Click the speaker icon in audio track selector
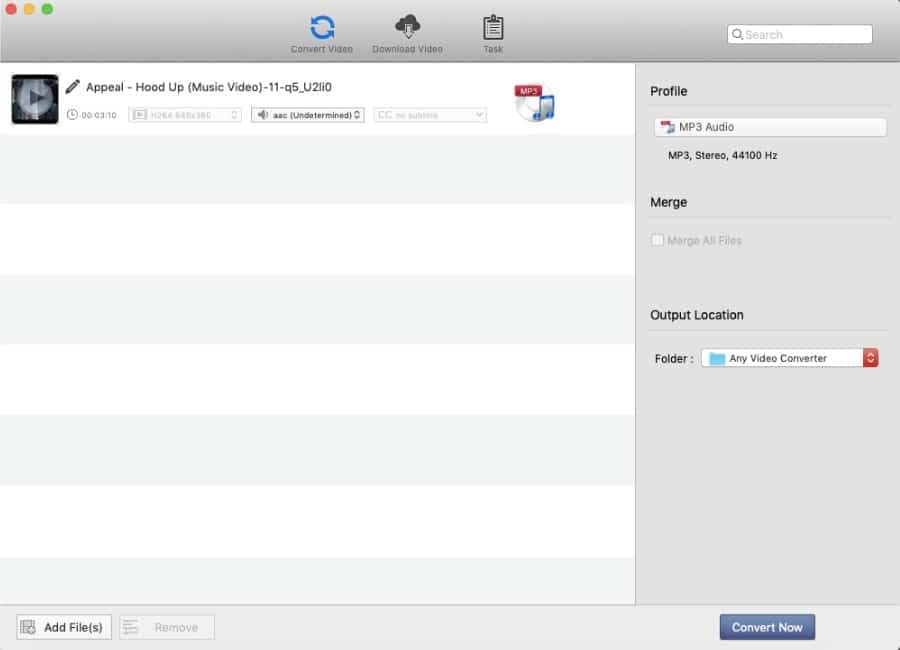This screenshot has width=900, height=650. (x=262, y=115)
